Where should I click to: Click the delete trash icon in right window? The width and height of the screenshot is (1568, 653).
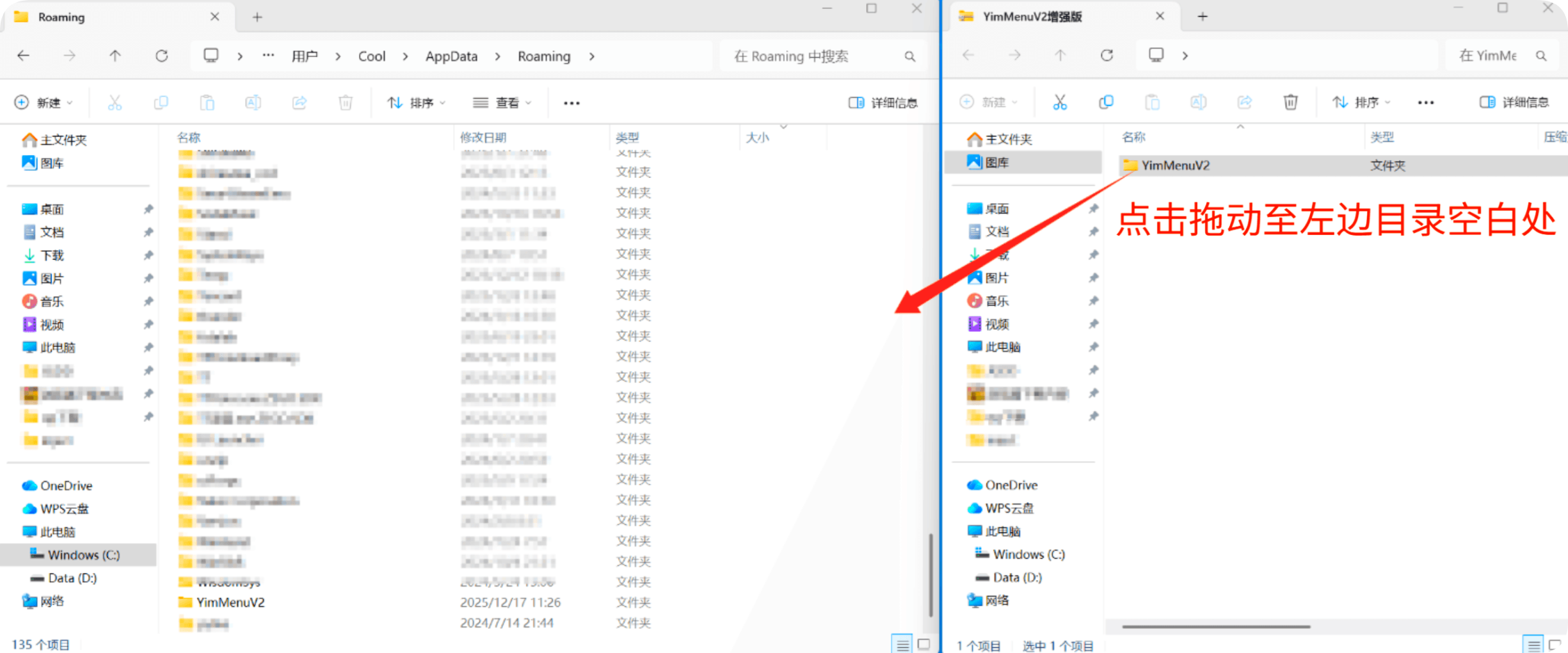(x=1290, y=102)
